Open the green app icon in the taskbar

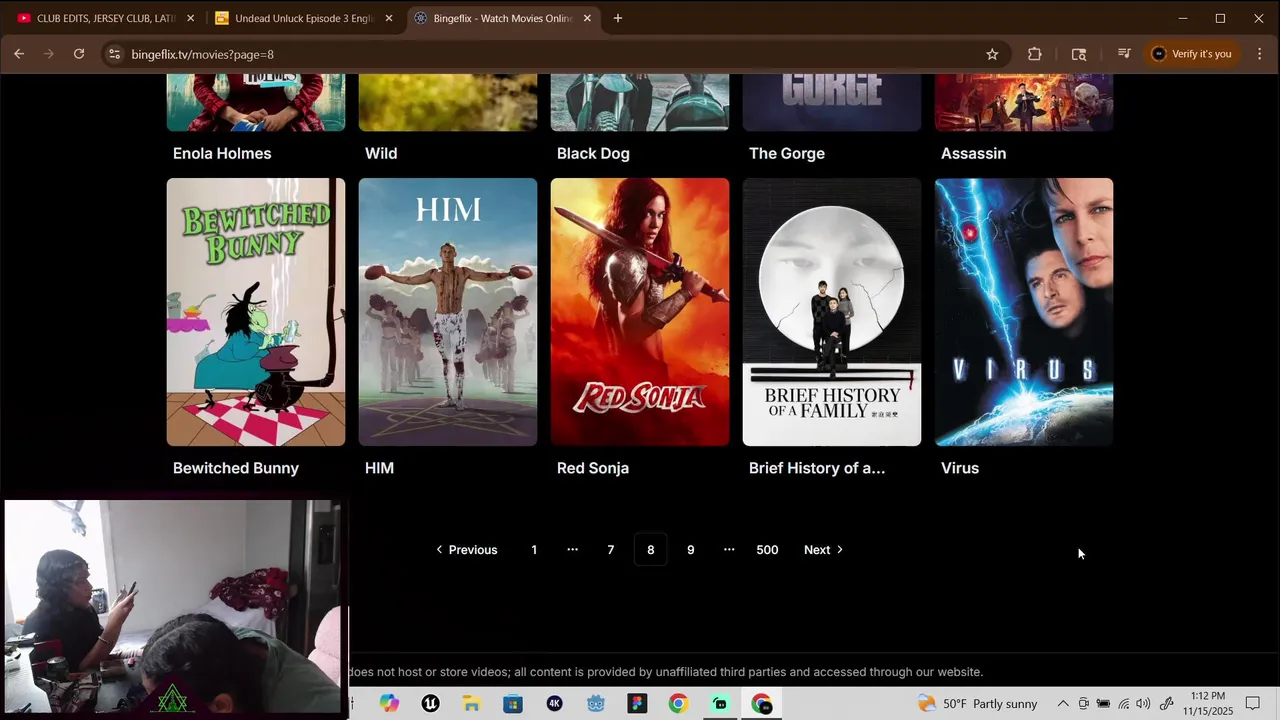pyautogui.click(x=720, y=704)
